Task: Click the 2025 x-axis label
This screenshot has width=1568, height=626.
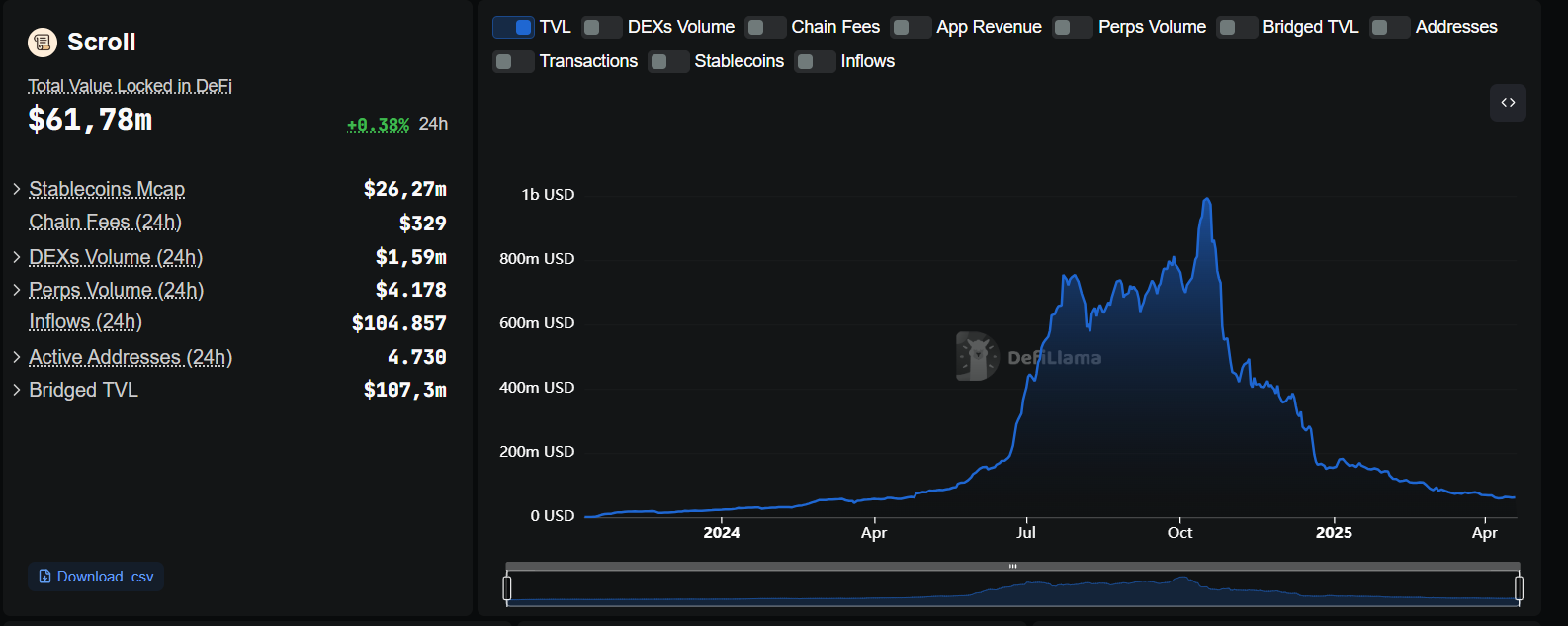Action: pos(1334,532)
